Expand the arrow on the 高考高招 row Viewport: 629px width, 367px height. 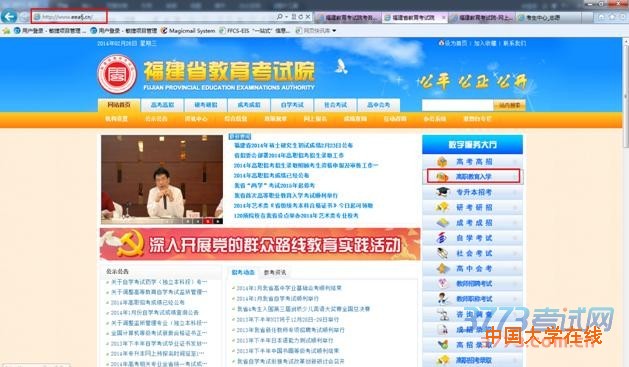tap(515, 162)
